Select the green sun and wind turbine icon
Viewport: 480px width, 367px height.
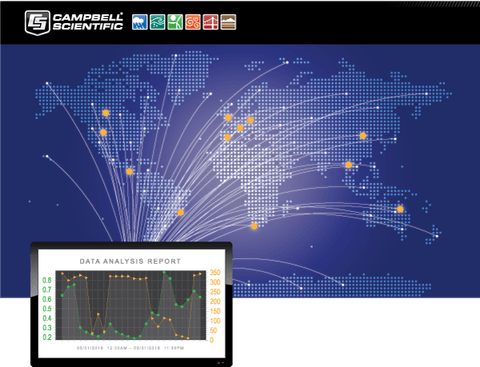pyautogui.click(x=175, y=22)
